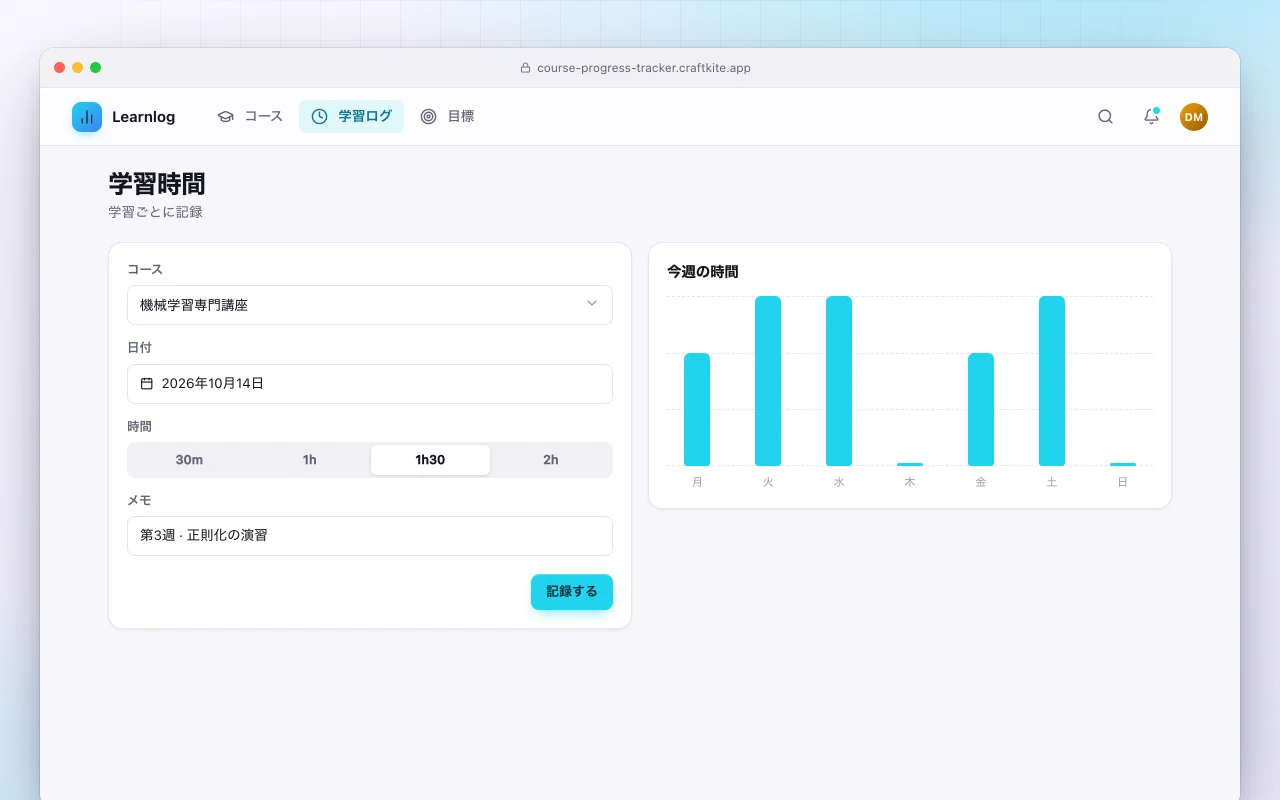Image resolution: width=1280 pixels, height=800 pixels.
Task: Choose the 1h30 duration segment
Action: tap(430, 460)
